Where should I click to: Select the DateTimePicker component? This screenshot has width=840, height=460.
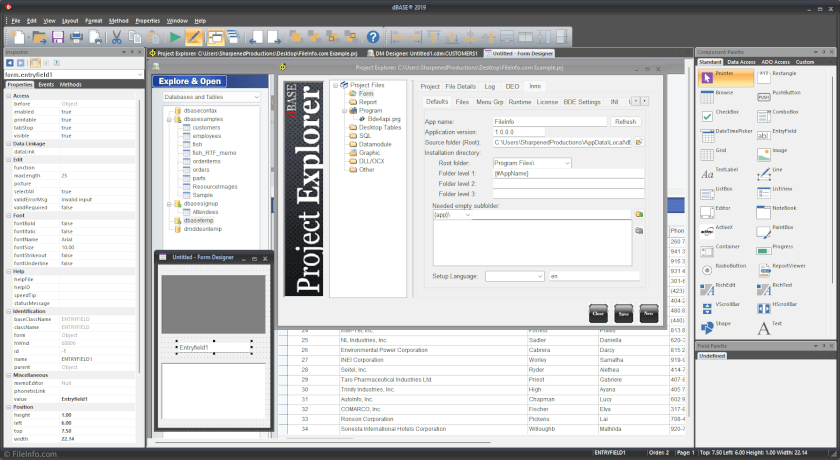tap(726, 135)
